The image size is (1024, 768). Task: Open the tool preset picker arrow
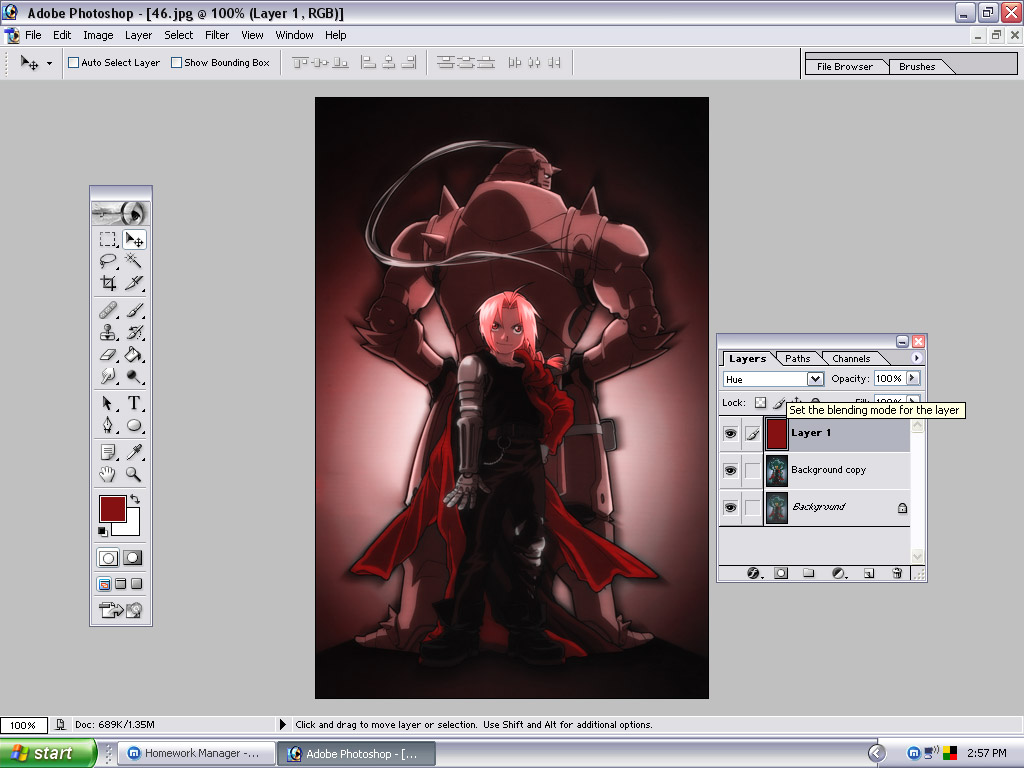49,63
